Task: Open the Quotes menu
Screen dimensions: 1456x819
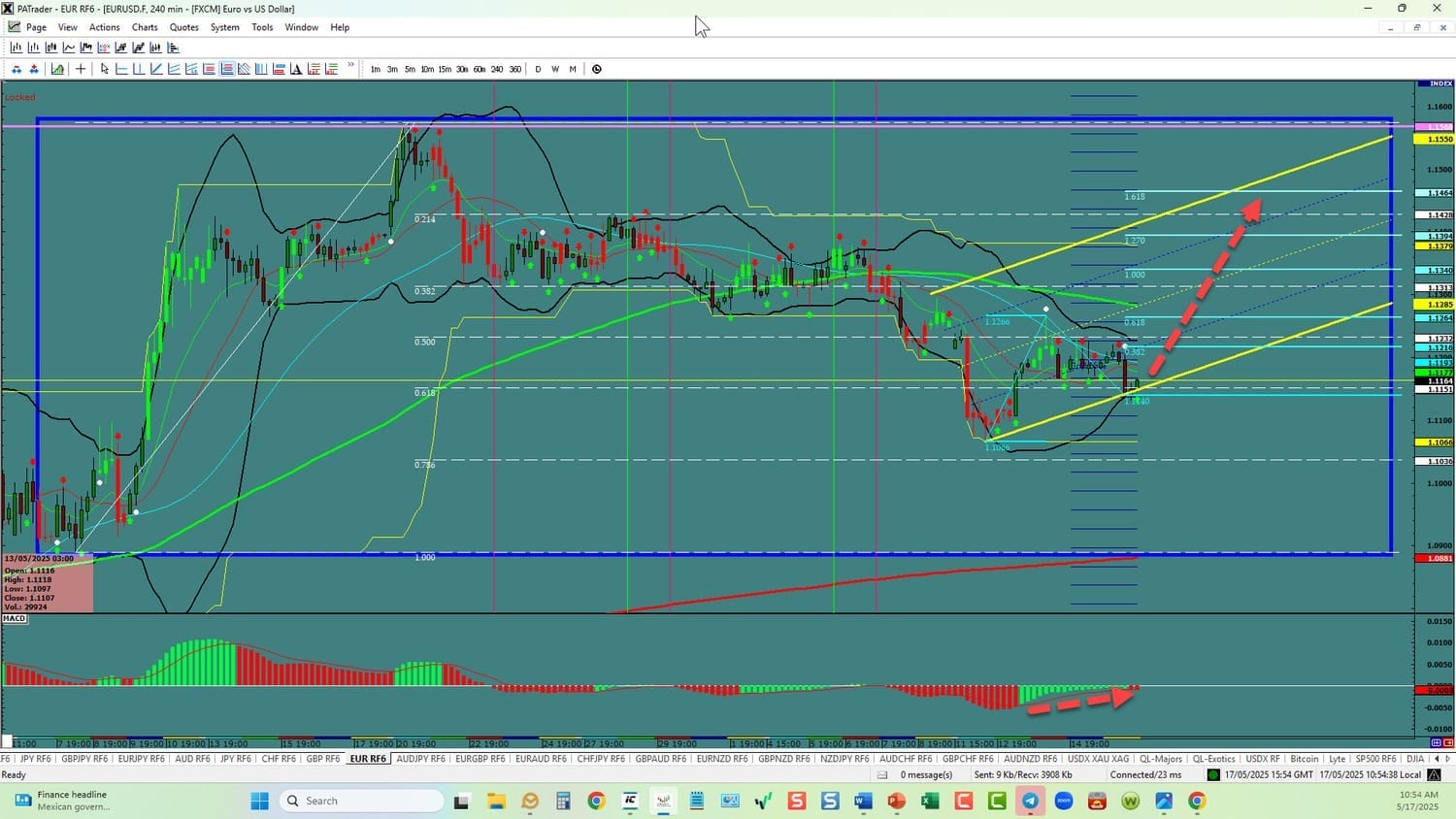Action: pyautogui.click(x=183, y=27)
